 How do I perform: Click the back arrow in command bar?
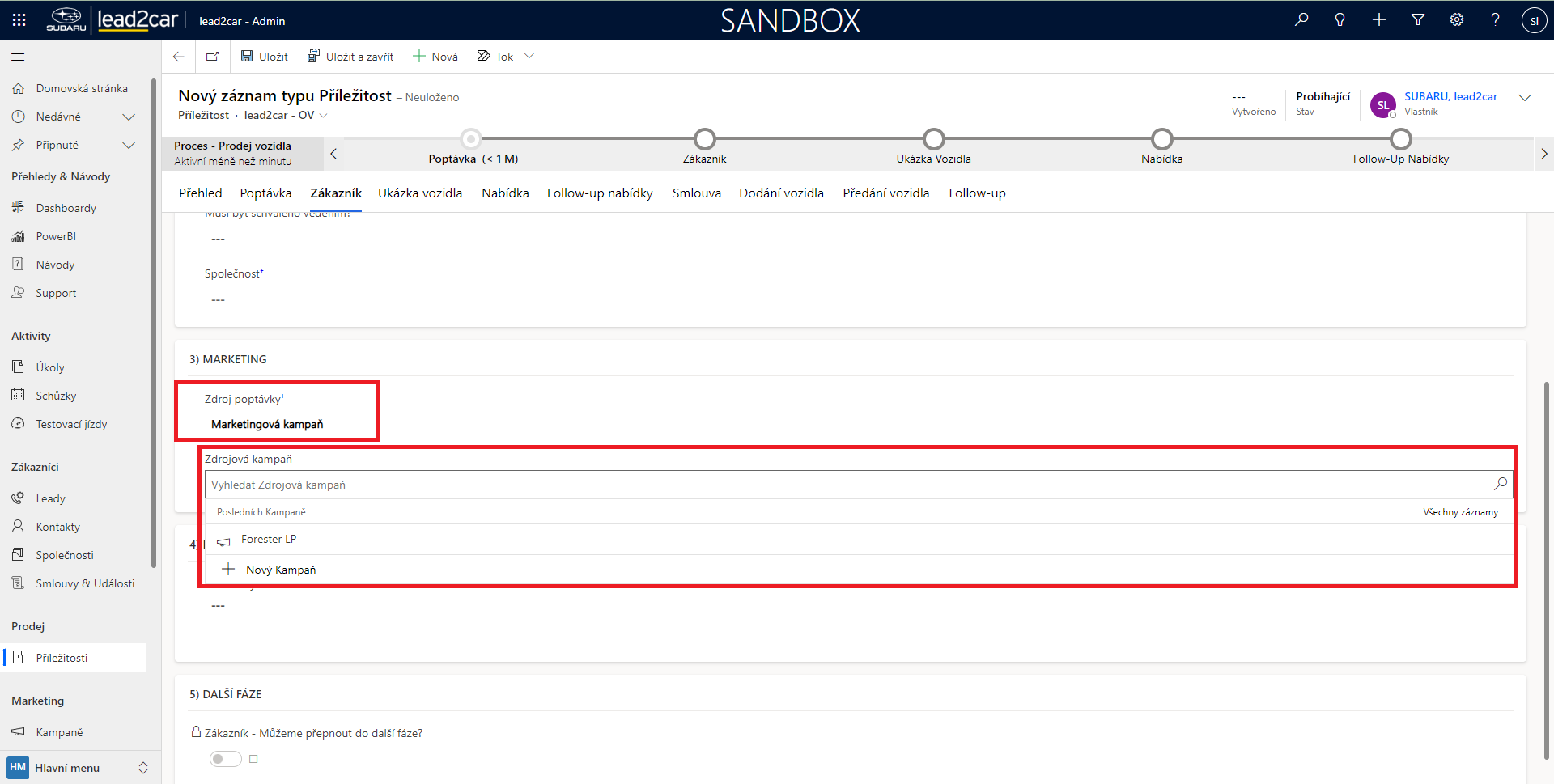coord(179,57)
